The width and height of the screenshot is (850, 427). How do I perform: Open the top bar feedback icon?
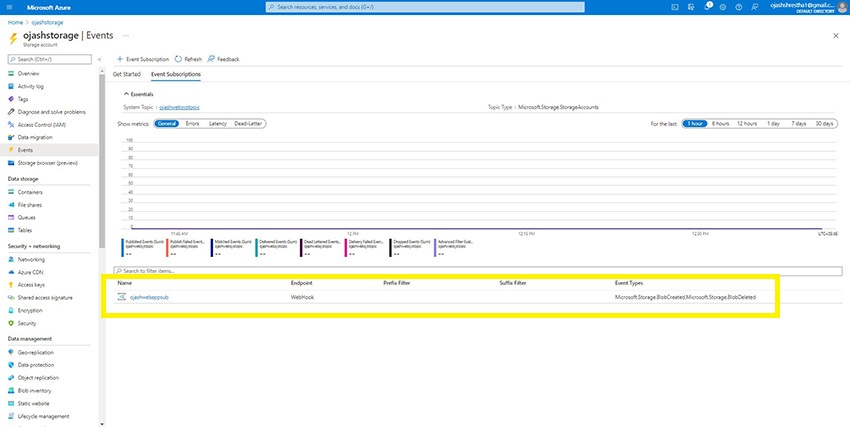pyautogui.click(x=755, y=7)
